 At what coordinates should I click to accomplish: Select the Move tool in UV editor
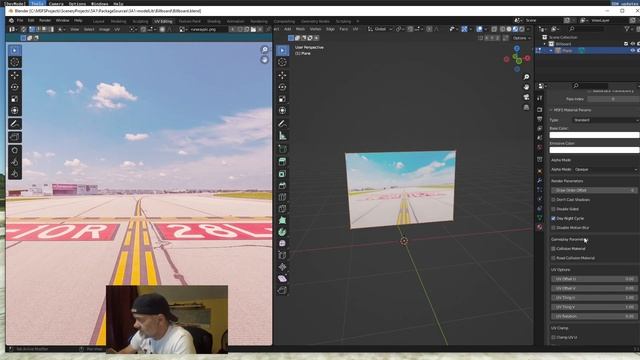point(15,75)
